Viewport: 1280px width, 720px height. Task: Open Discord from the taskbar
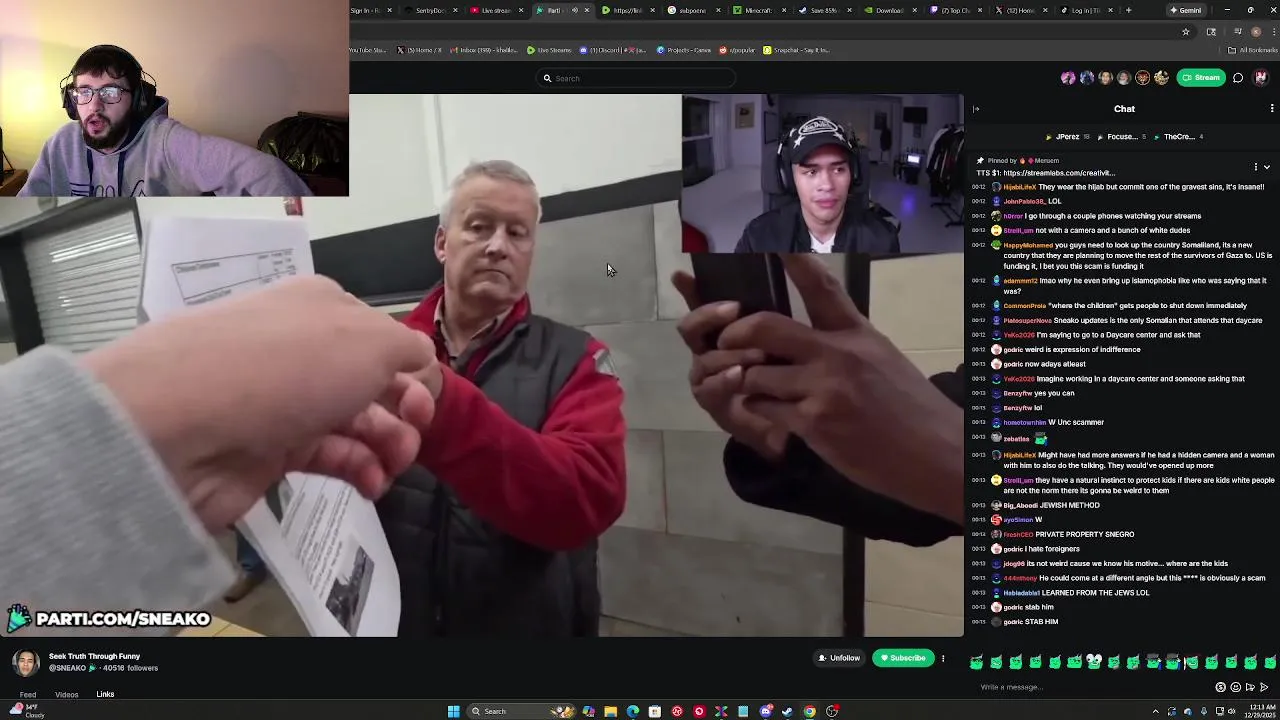point(765,711)
